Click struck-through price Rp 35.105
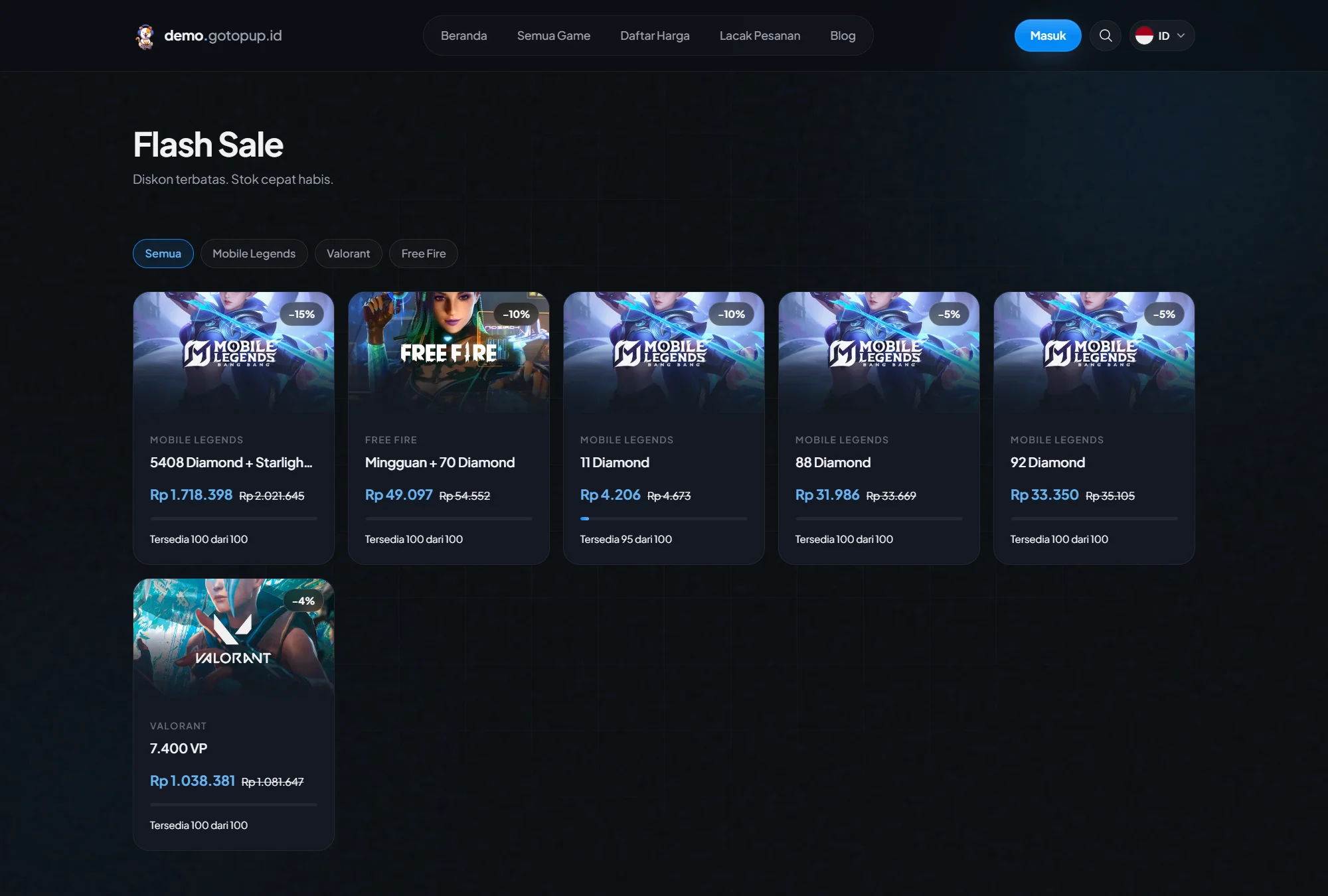1328x896 pixels. point(1110,496)
